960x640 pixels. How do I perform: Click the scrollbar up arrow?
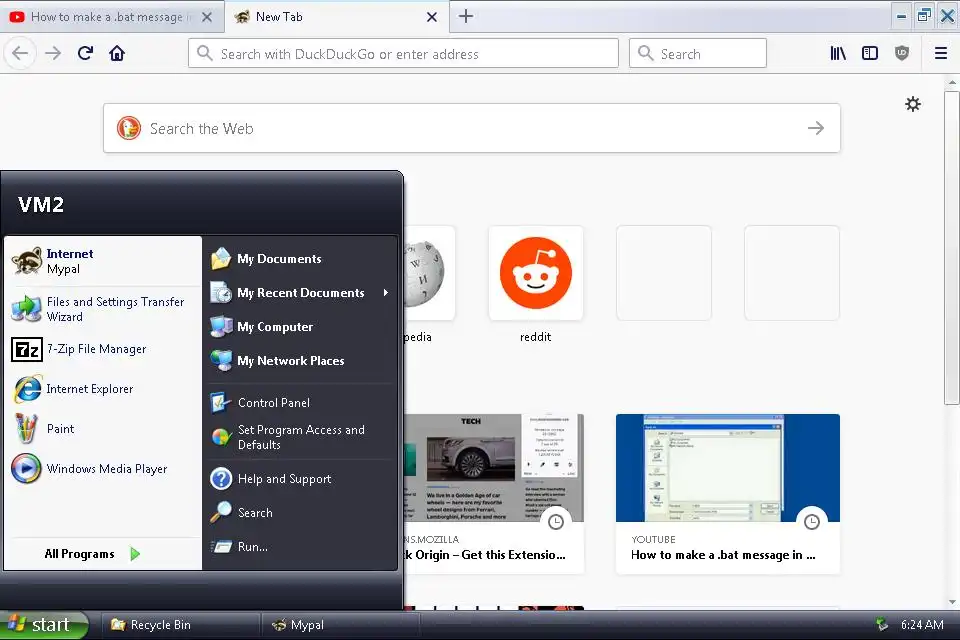[x=952, y=82]
